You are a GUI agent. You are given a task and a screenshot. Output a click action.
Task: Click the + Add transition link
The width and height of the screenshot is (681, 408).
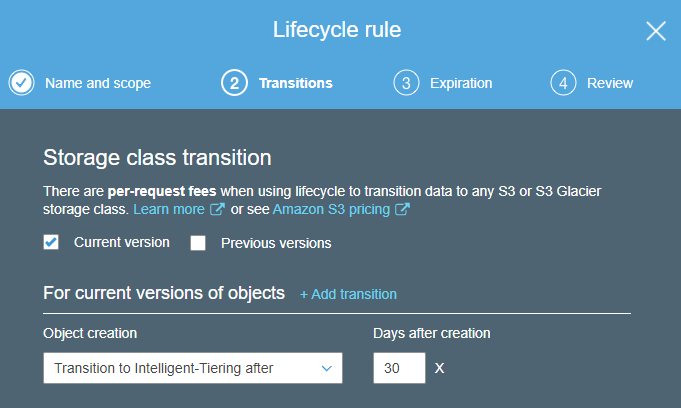(x=348, y=294)
